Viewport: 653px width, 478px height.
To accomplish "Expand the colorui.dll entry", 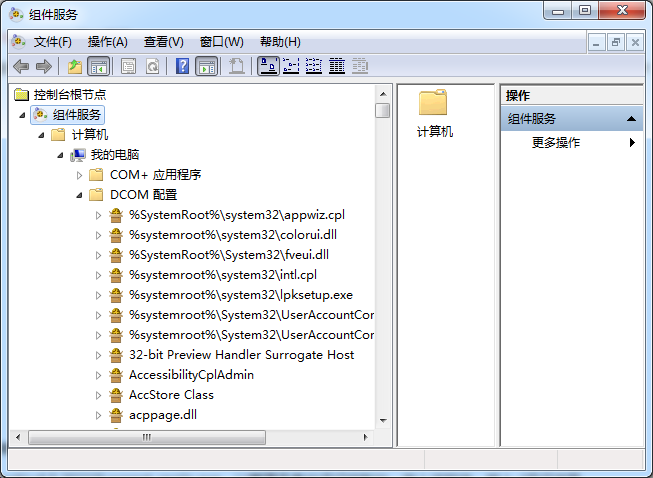I will (x=98, y=235).
